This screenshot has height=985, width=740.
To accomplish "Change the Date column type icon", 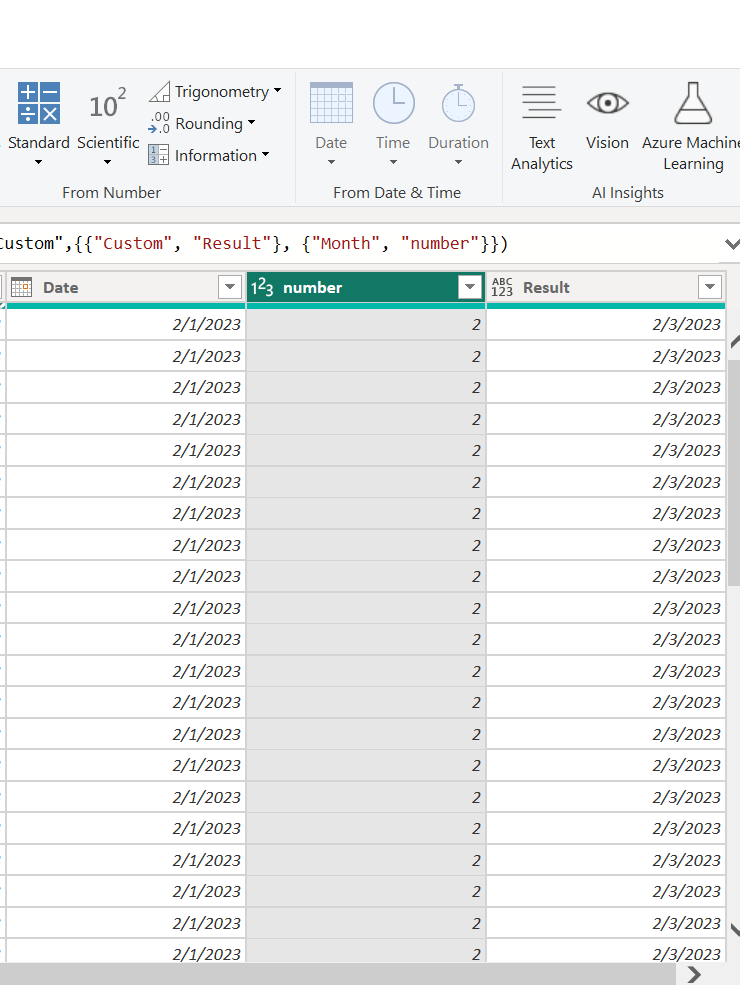I will [21, 287].
